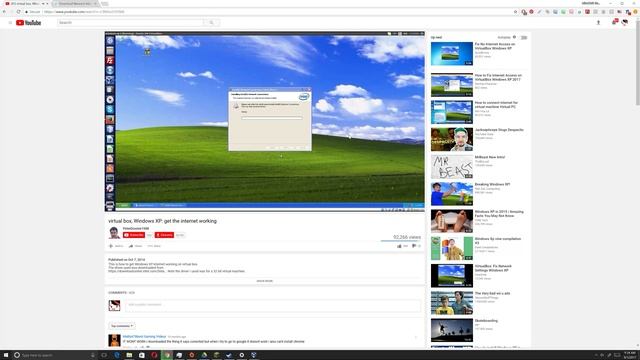Open Opera browser from the taskbar

(x=154, y=355)
